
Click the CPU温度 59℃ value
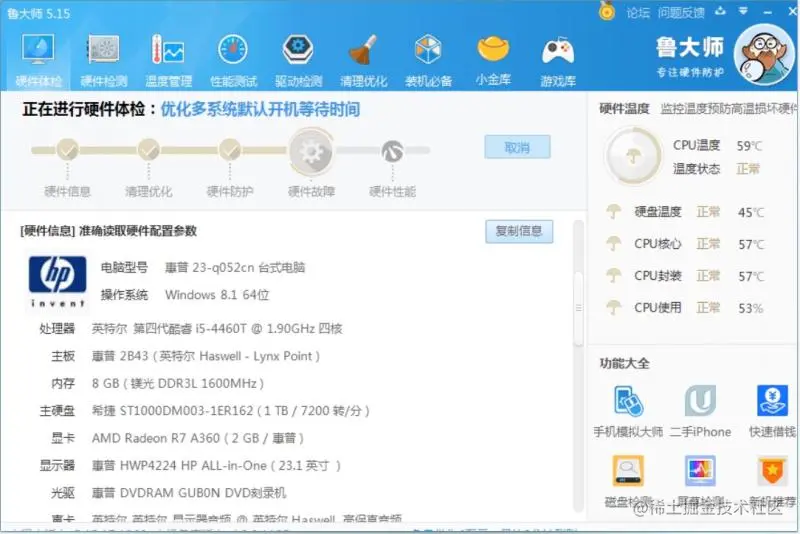pyautogui.click(x=749, y=146)
